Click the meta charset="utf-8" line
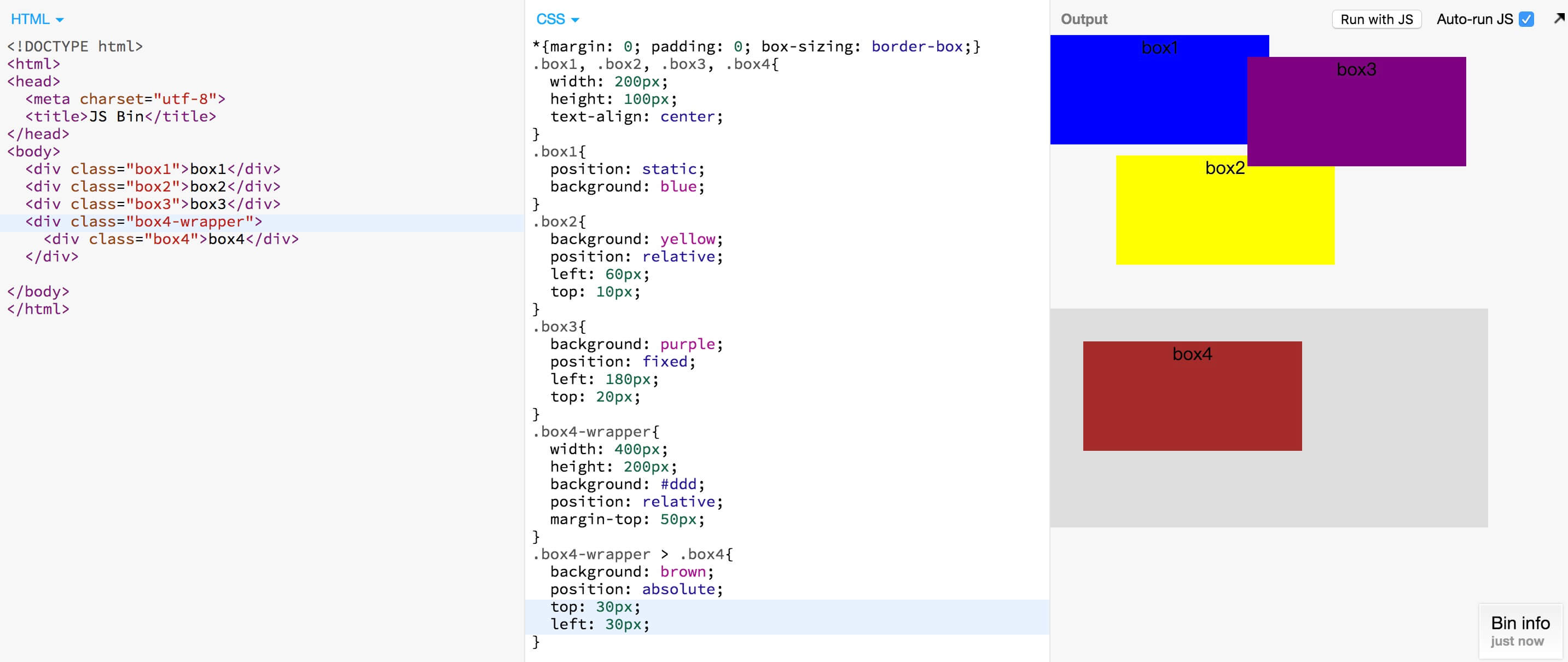Image resolution: width=1568 pixels, height=662 pixels. (x=125, y=98)
